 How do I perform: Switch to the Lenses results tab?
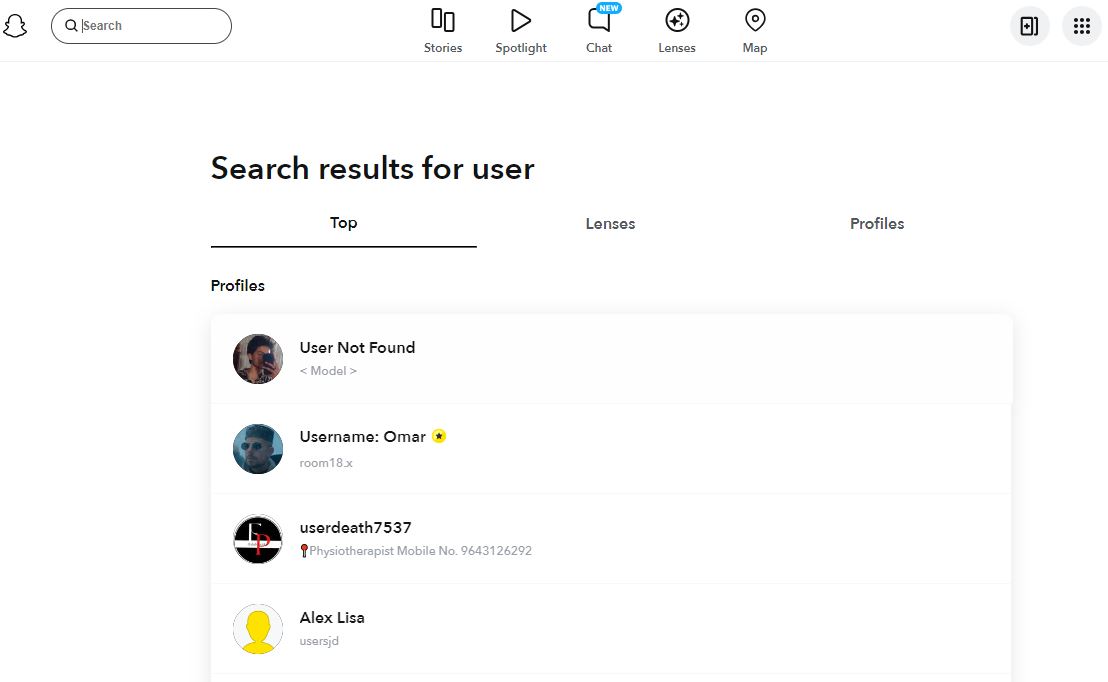[611, 223]
